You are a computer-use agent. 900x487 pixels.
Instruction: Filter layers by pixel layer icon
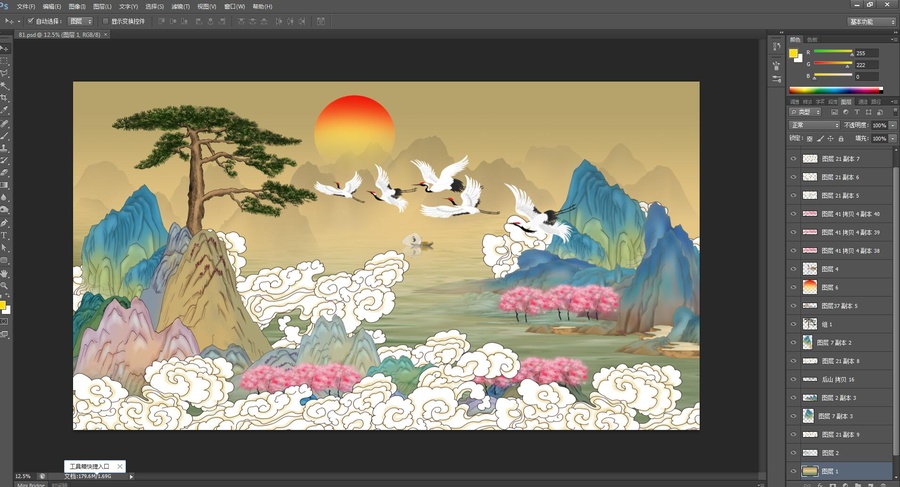[834, 112]
